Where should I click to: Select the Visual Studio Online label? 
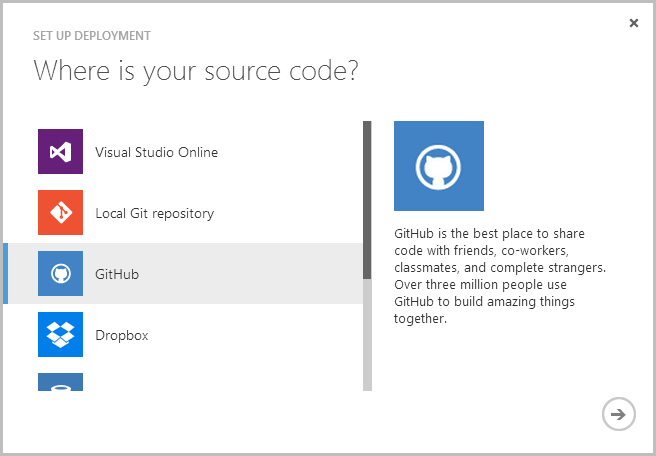156,152
